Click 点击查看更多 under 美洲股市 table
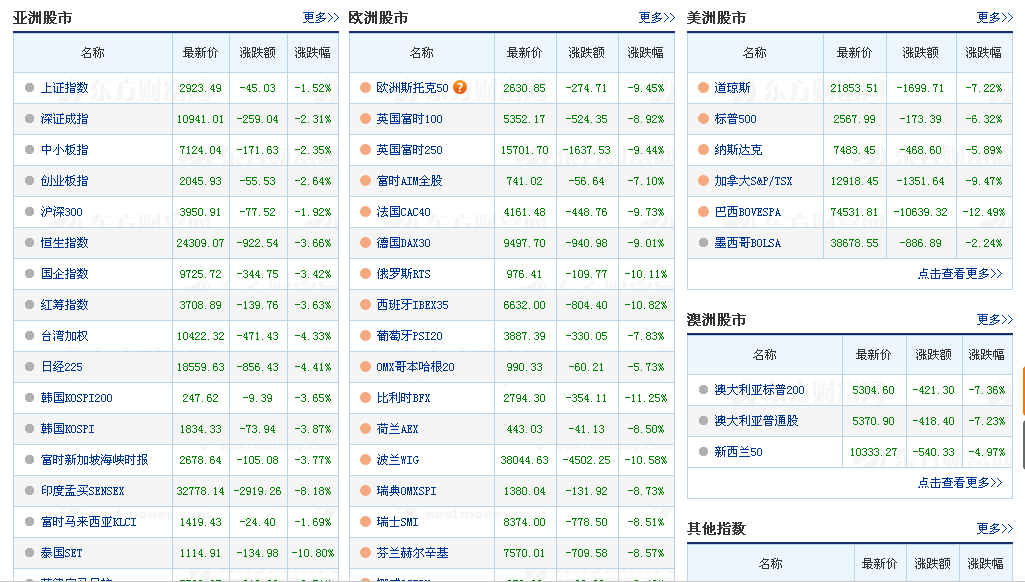 (x=960, y=274)
